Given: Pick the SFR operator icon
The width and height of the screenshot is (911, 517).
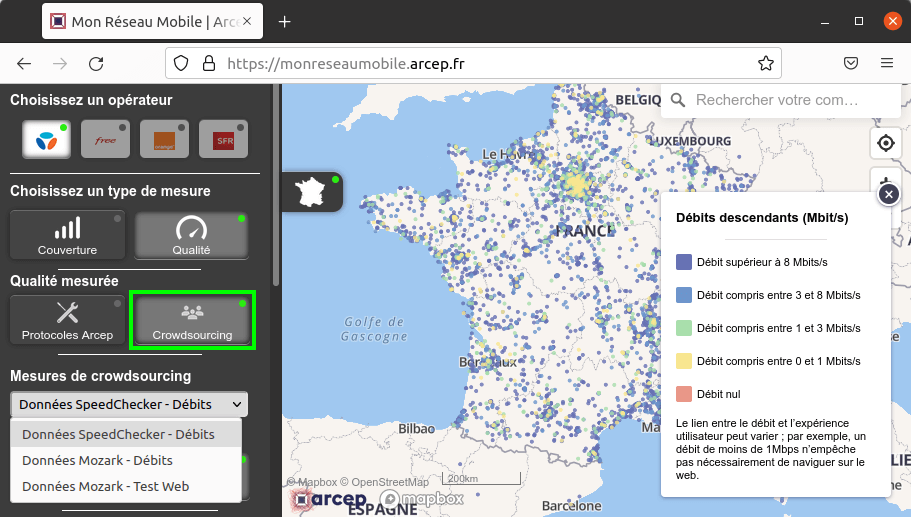Looking at the screenshot, I should (223, 140).
